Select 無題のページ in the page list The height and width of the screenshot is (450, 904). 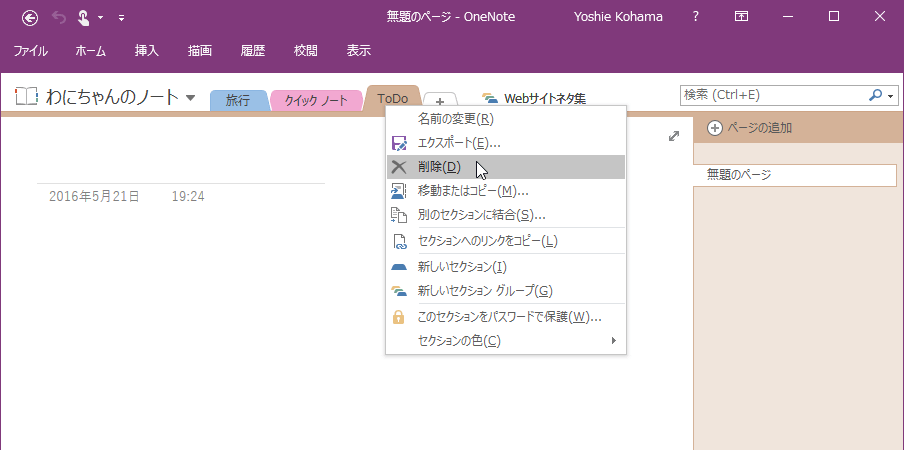(x=795, y=175)
